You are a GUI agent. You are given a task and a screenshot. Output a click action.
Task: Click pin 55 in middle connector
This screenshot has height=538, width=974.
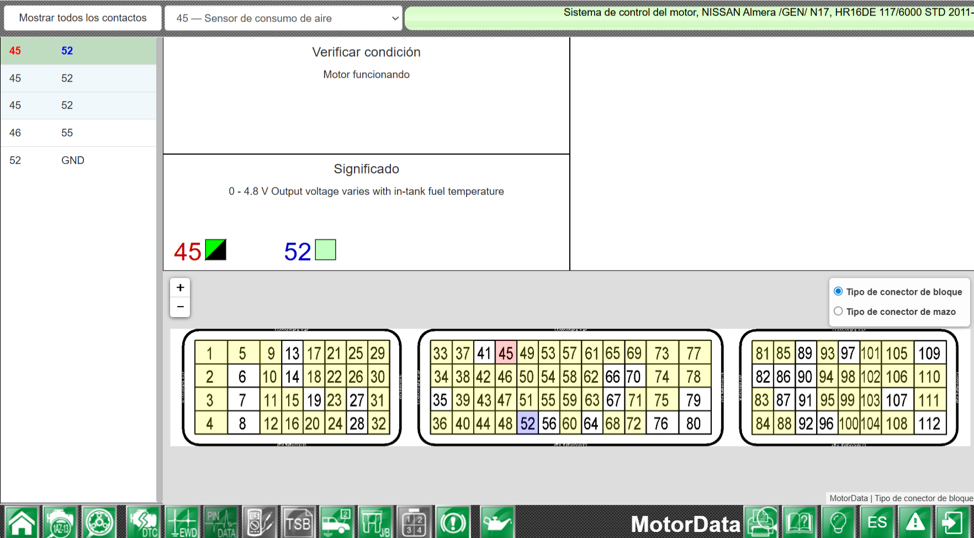coord(548,399)
